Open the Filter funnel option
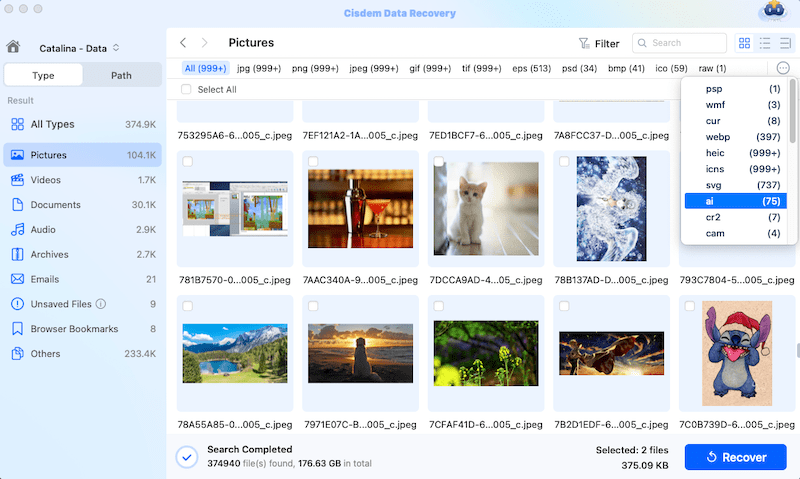 coord(599,44)
